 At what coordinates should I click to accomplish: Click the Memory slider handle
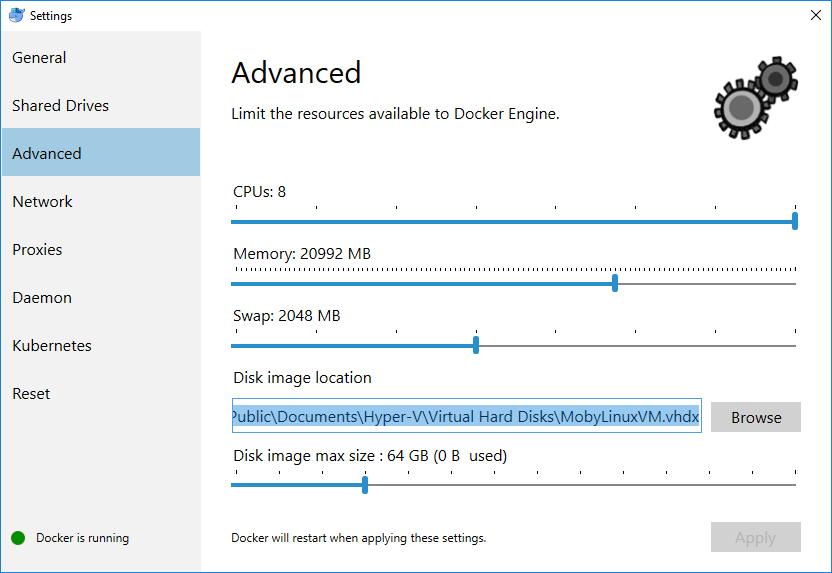tap(615, 283)
